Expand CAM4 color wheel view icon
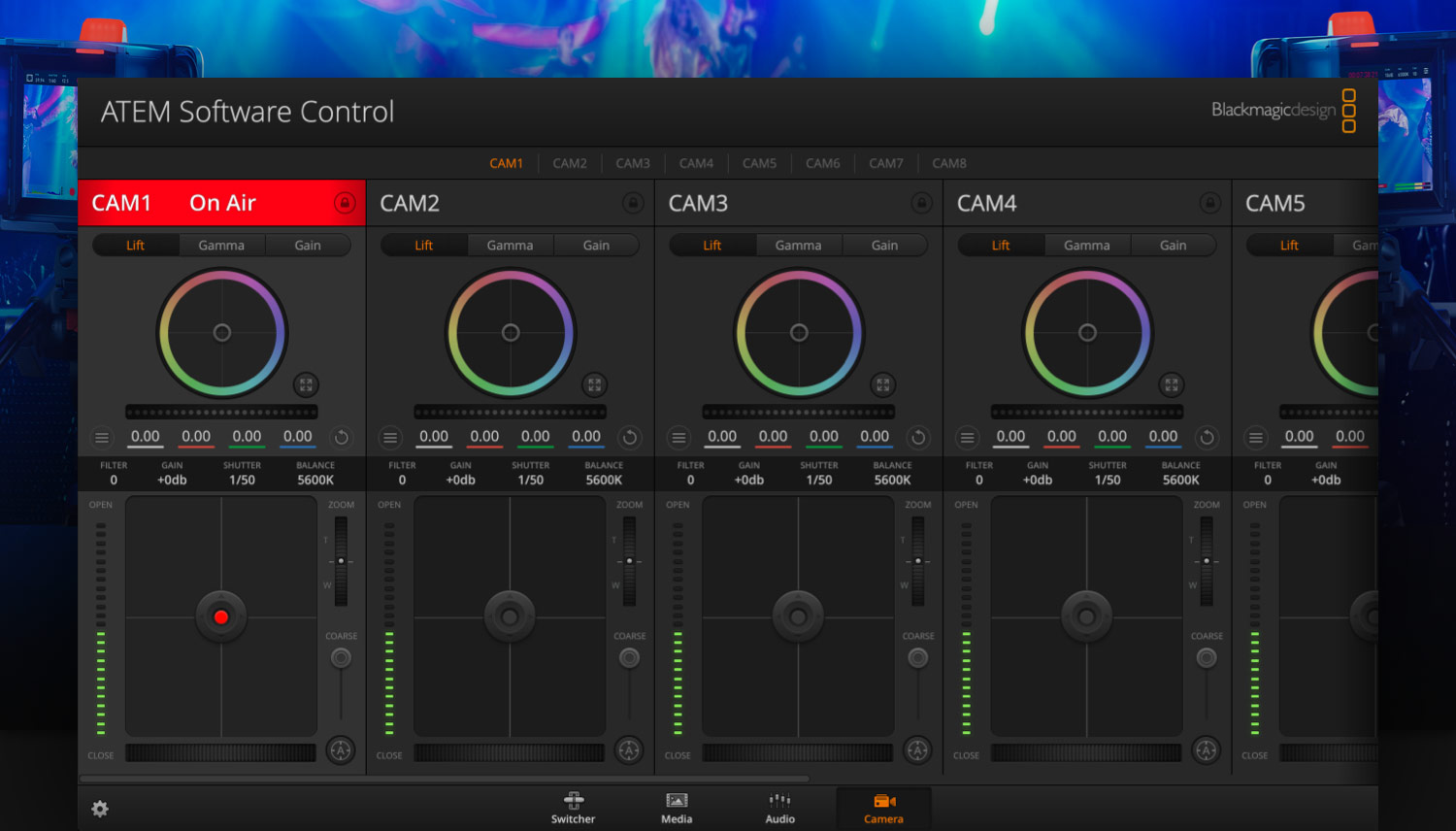Screen dimensions: 1456x831 pyautogui.click(x=1172, y=384)
